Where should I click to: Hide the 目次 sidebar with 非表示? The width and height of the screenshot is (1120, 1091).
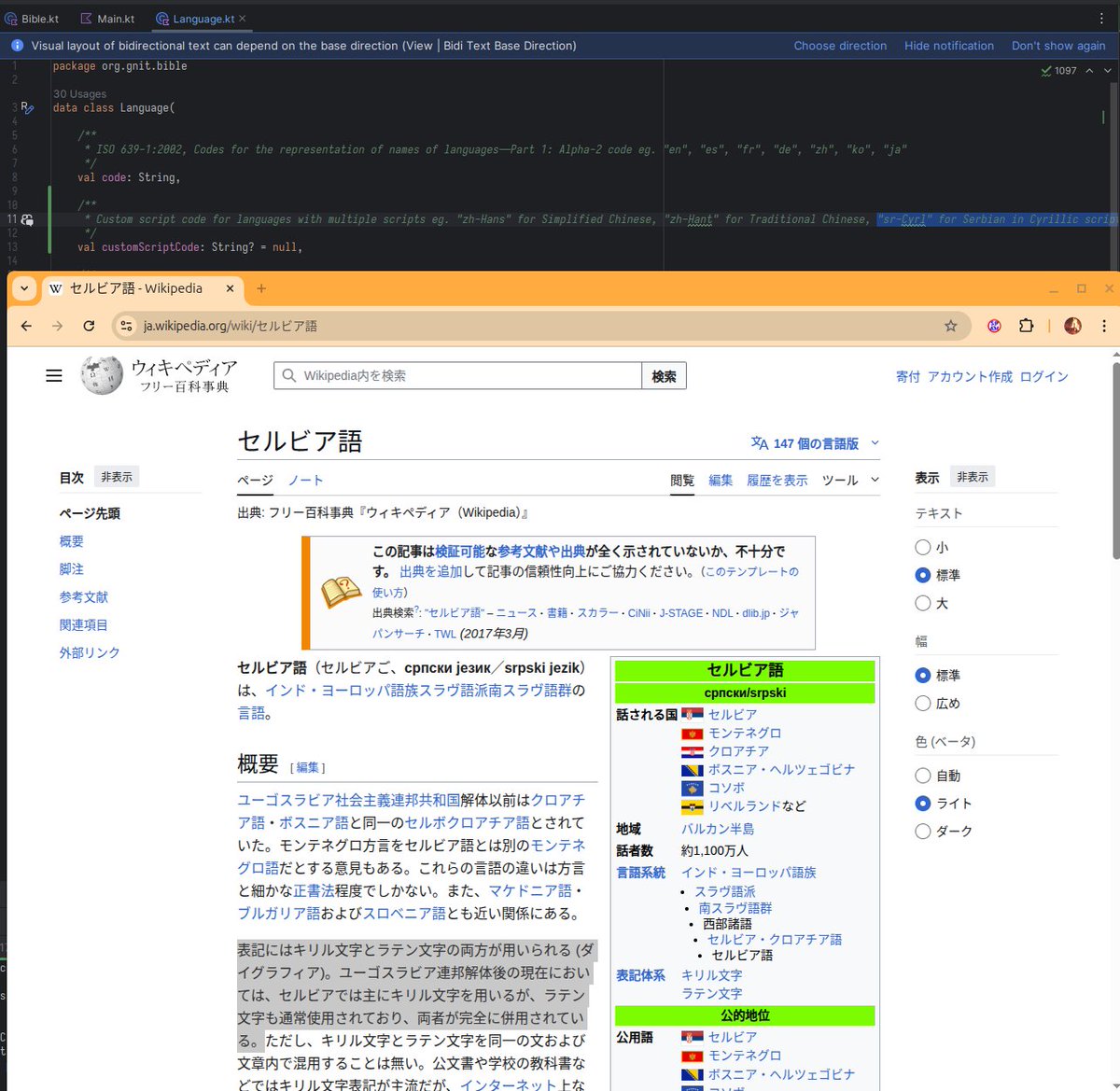pyautogui.click(x=117, y=477)
